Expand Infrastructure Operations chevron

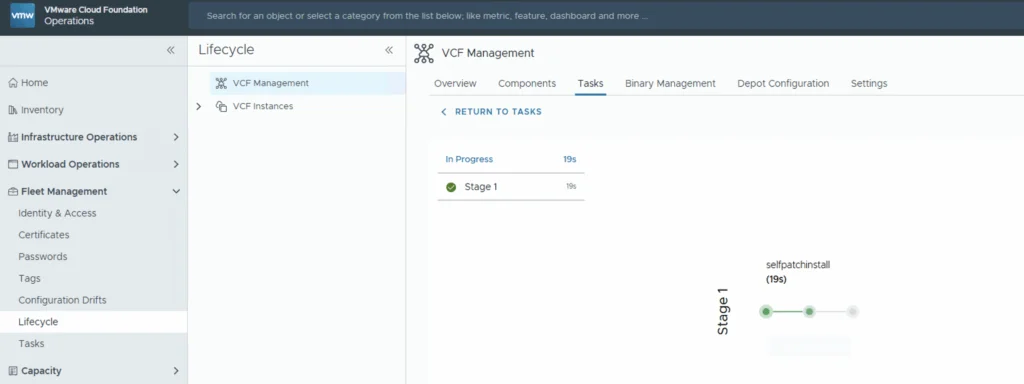click(176, 137)
